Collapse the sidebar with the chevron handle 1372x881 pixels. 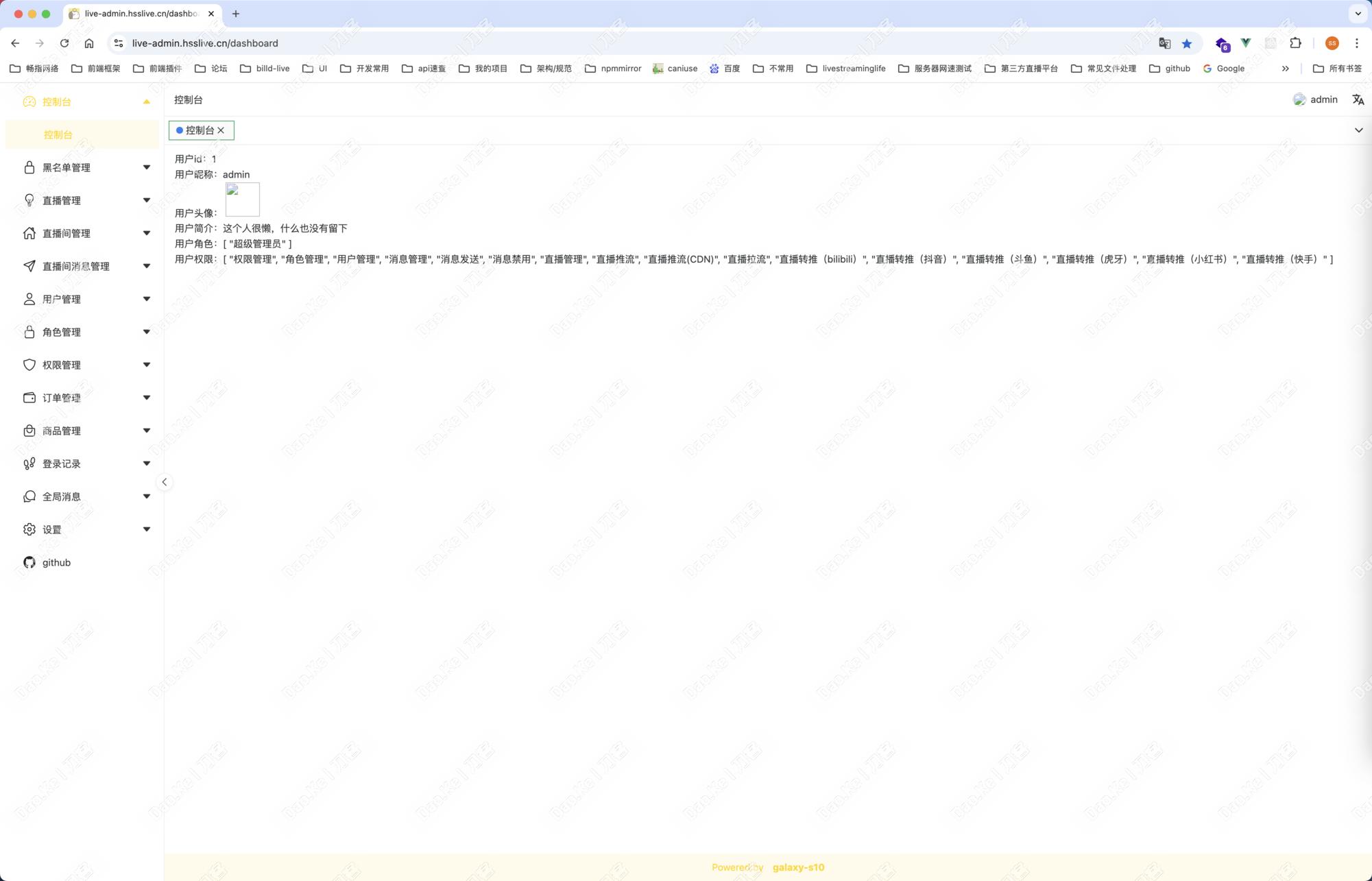pos(165,482)
